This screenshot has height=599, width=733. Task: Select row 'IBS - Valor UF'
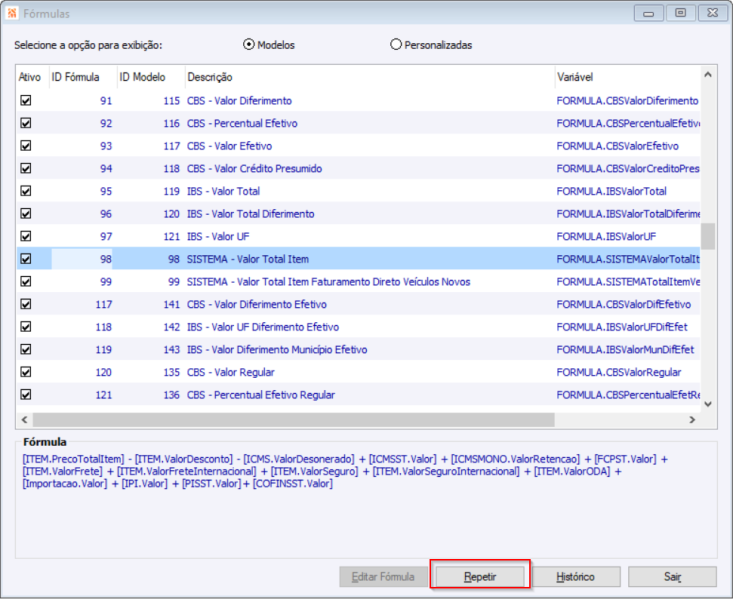(359, 236)
